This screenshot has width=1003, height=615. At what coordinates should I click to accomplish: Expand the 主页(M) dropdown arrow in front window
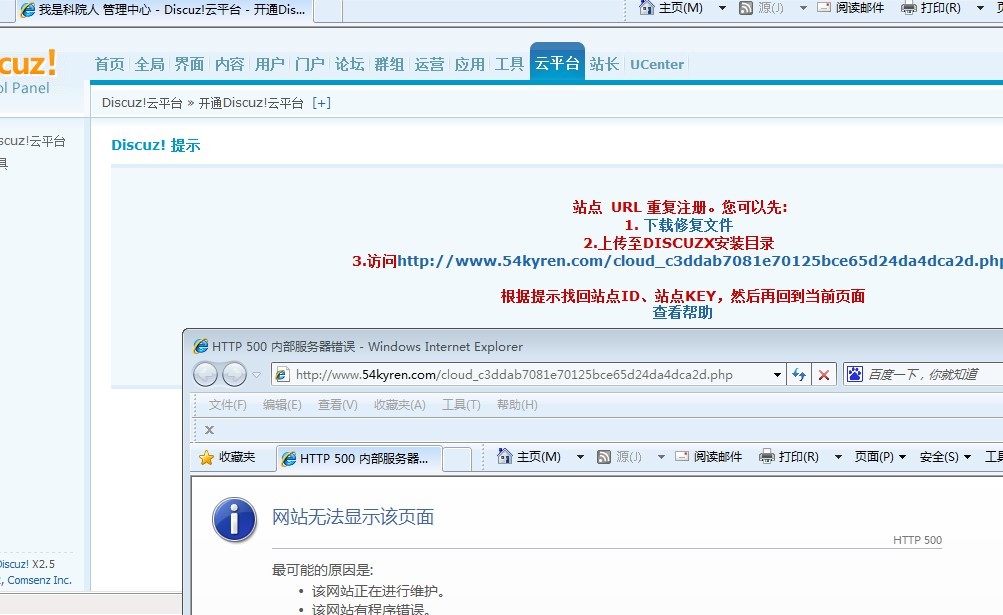[x=580, y=457]
